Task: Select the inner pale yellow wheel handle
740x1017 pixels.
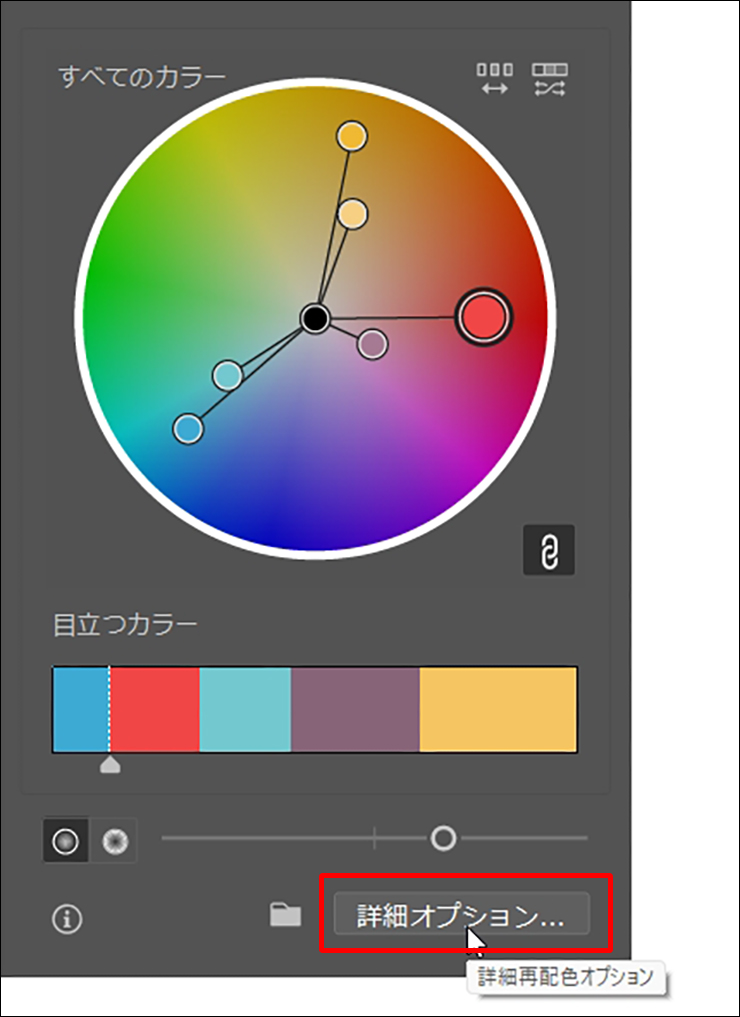Action: click(352, 213)
